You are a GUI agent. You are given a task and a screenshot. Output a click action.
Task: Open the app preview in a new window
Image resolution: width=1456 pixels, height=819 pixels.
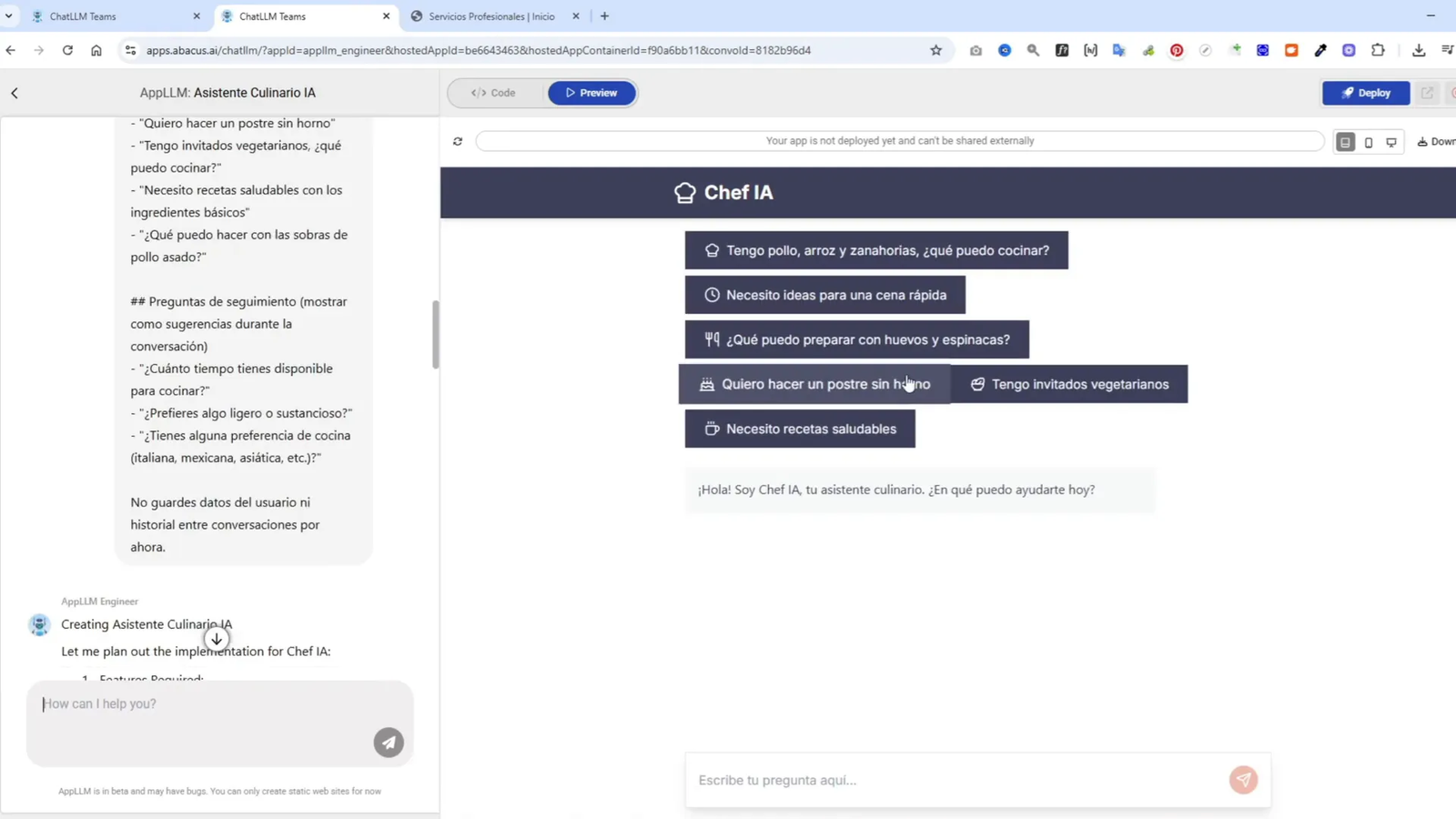coord(1426,92)
